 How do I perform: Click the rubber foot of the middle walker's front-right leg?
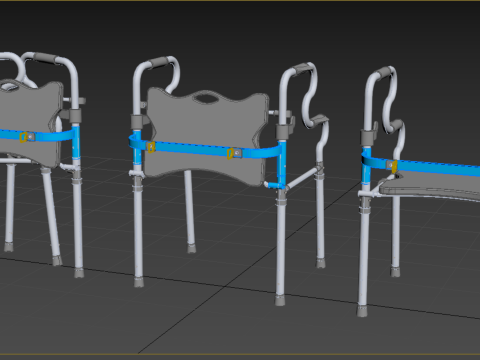point(280,300)
